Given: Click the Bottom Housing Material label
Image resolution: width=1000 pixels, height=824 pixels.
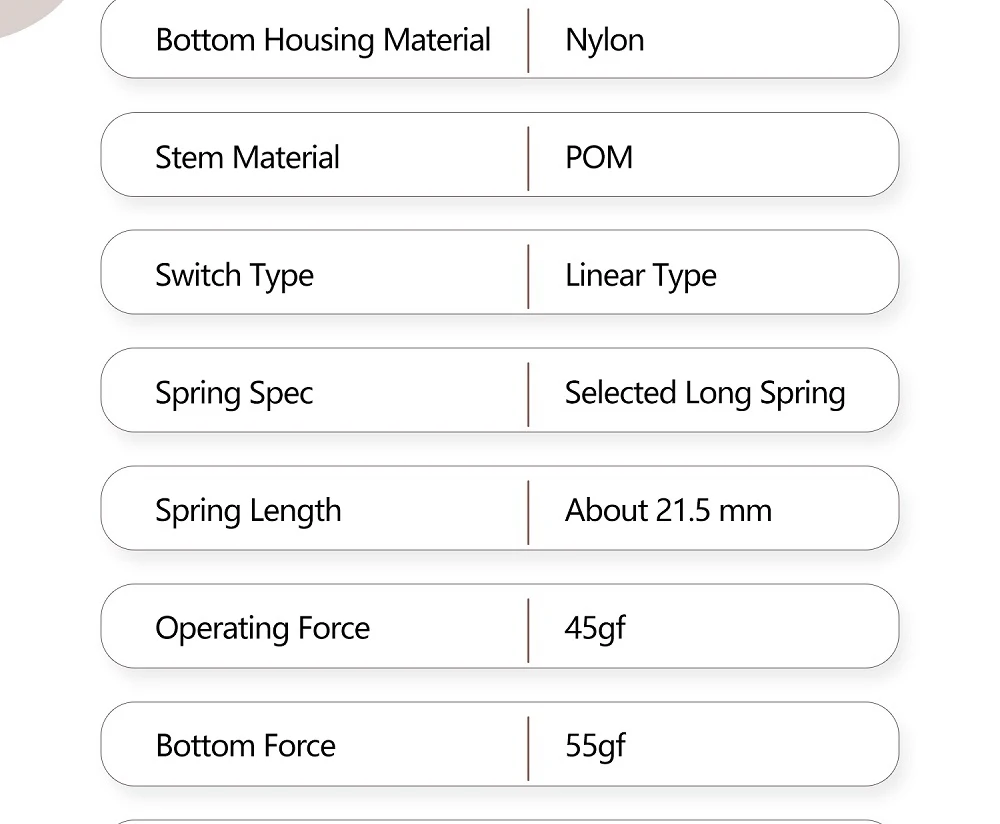Looking at the screenshot, I should coord(323,40).
